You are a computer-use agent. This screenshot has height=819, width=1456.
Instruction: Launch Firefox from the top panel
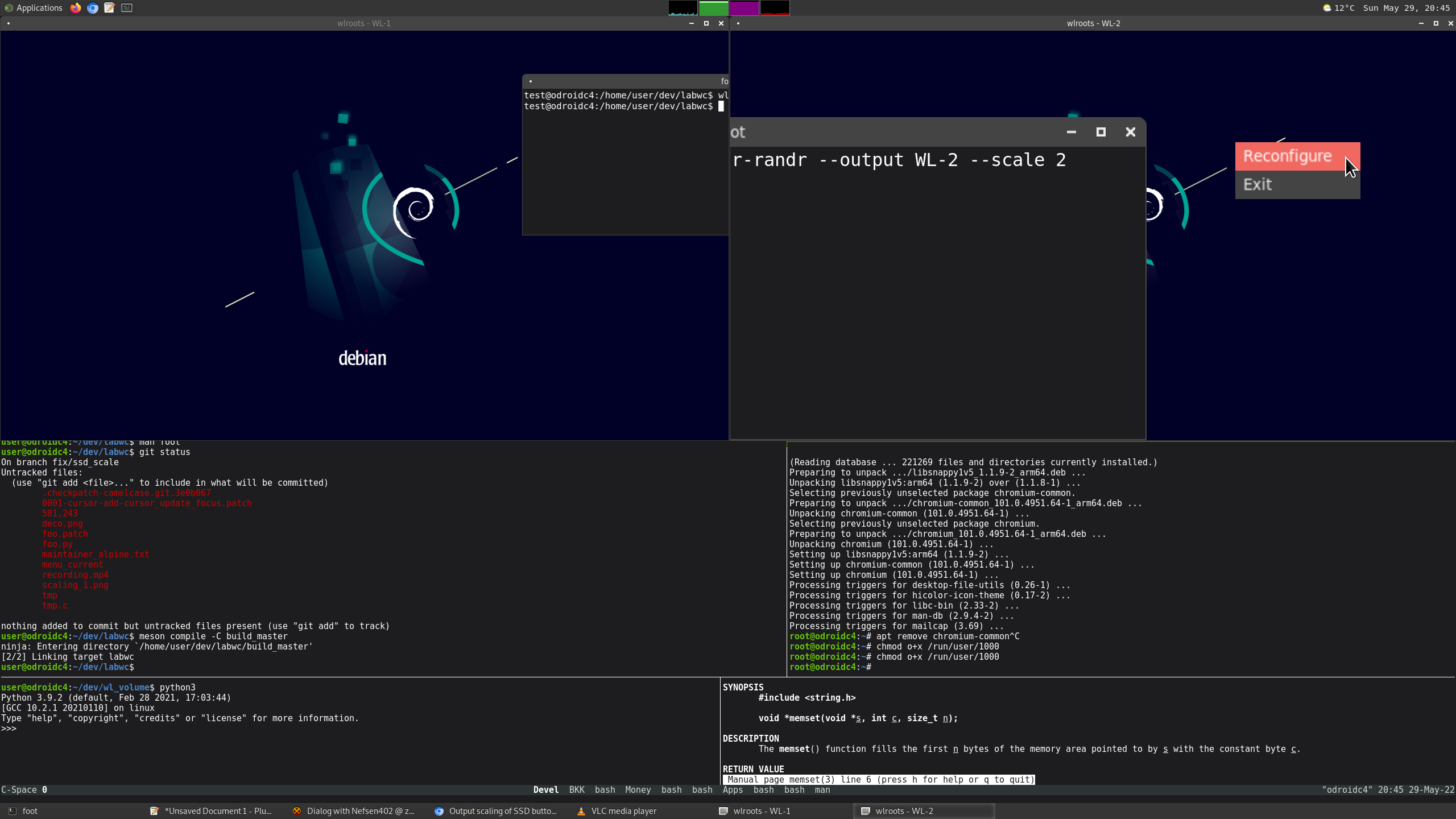click(x=76, y=8)
